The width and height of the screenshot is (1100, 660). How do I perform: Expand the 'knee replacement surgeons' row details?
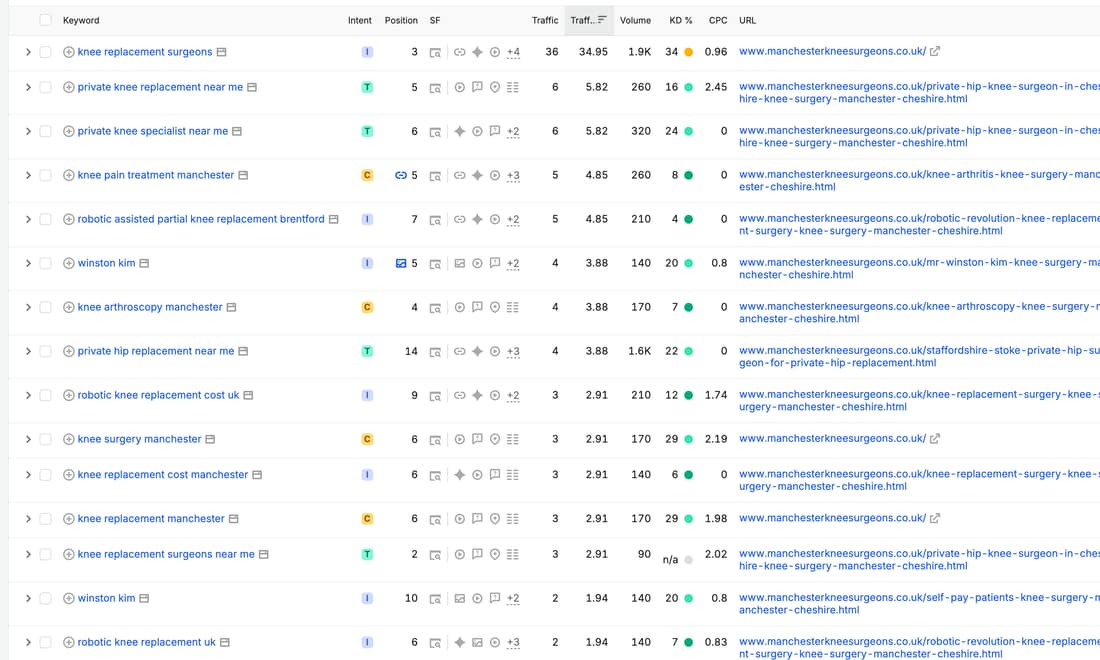tap(28, 52)
